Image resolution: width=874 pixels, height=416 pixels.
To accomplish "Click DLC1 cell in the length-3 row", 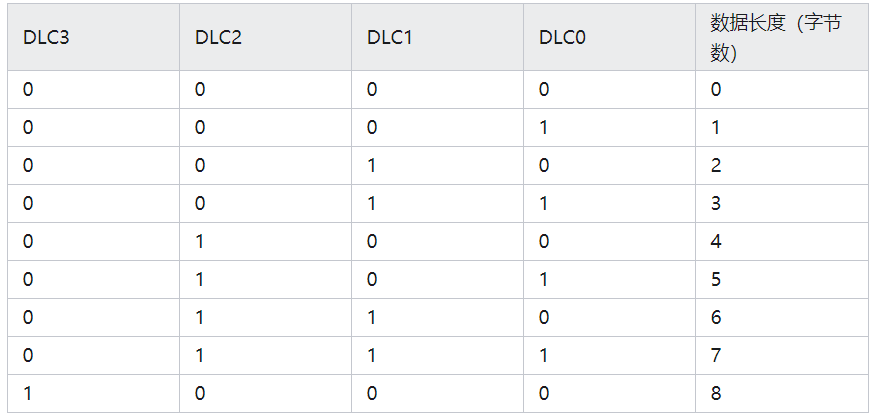I will (x=372, y=203).
